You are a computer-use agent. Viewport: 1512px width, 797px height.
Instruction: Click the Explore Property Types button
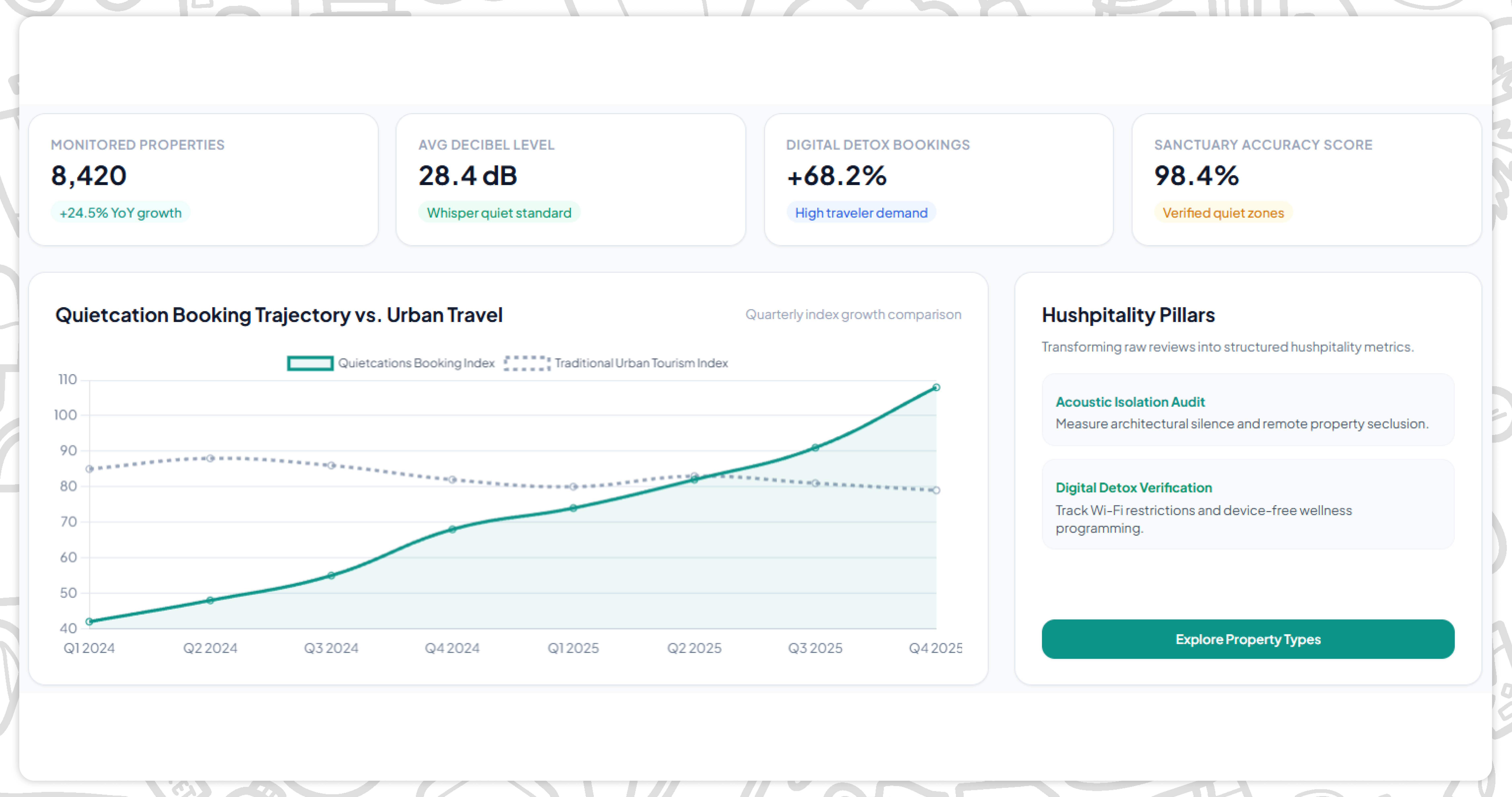coord(1248,639)
